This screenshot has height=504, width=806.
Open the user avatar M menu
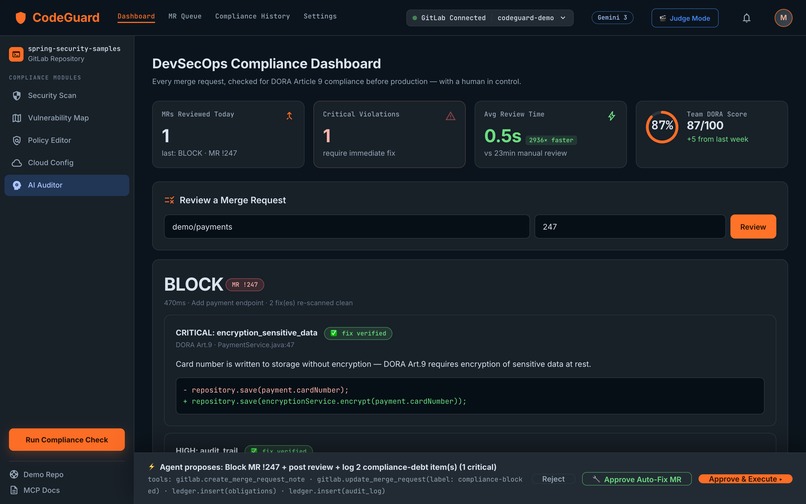(783, 18)
